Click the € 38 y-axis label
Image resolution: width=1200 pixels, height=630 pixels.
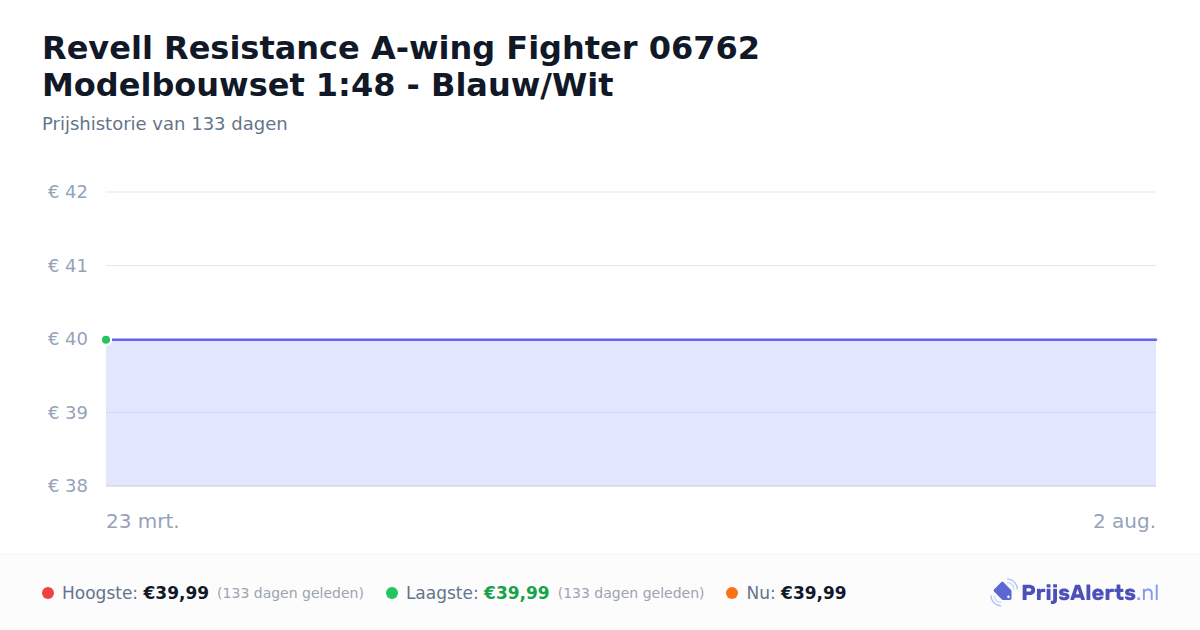[x=67, y=486]
